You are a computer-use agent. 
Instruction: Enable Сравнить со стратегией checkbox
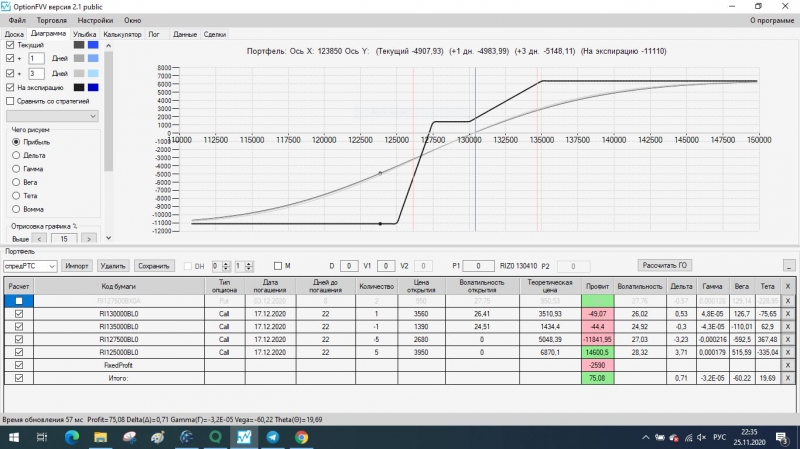pyautogui.click(x=10, y=101)
